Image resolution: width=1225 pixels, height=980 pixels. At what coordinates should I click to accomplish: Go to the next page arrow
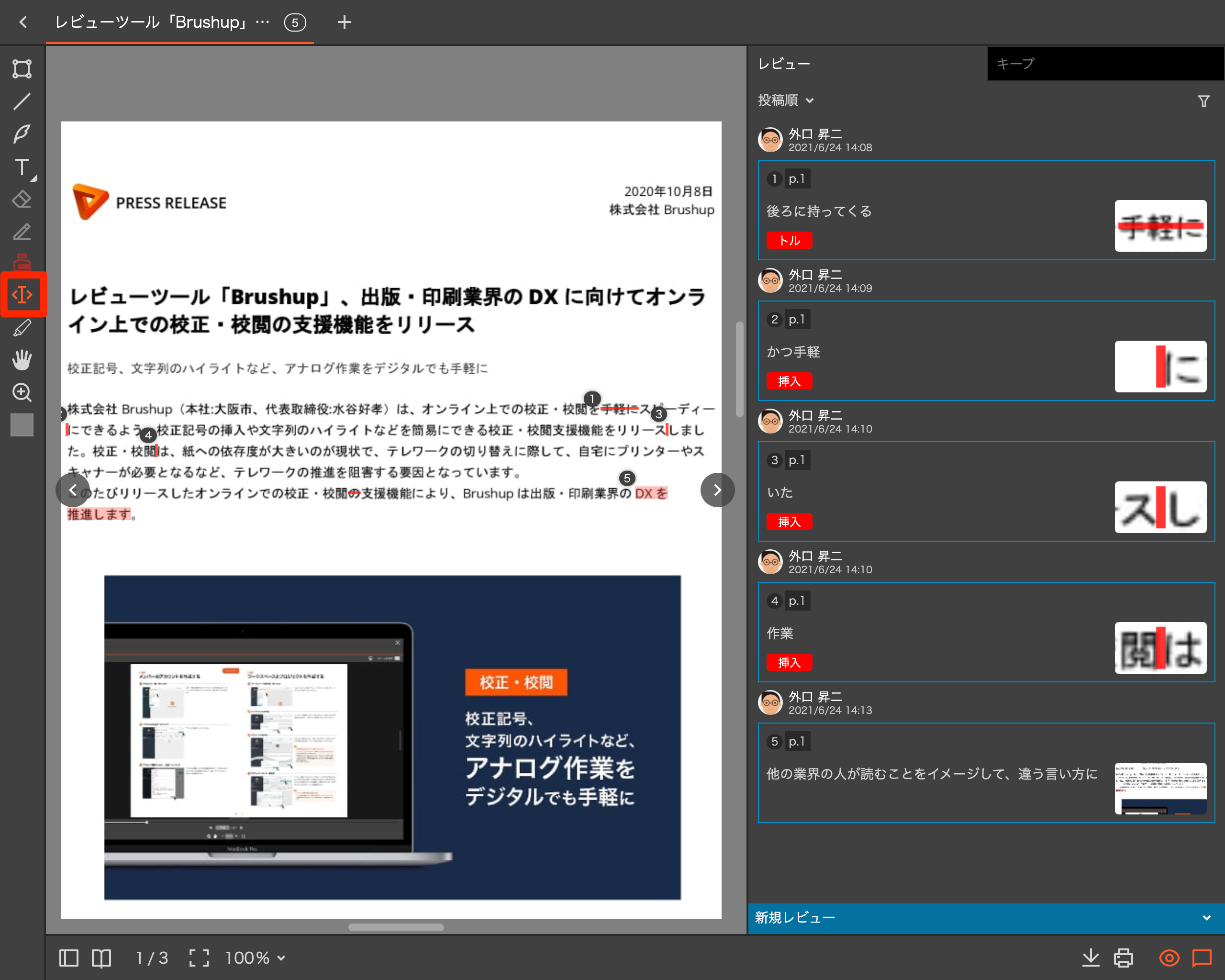pos(717,490)
